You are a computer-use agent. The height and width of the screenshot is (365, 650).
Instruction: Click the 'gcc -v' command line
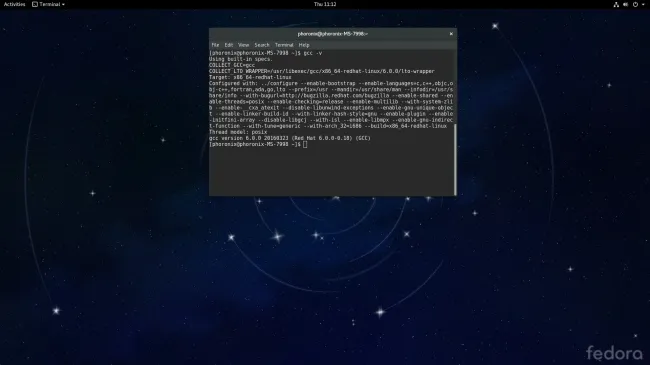click(x=266, y=53)
